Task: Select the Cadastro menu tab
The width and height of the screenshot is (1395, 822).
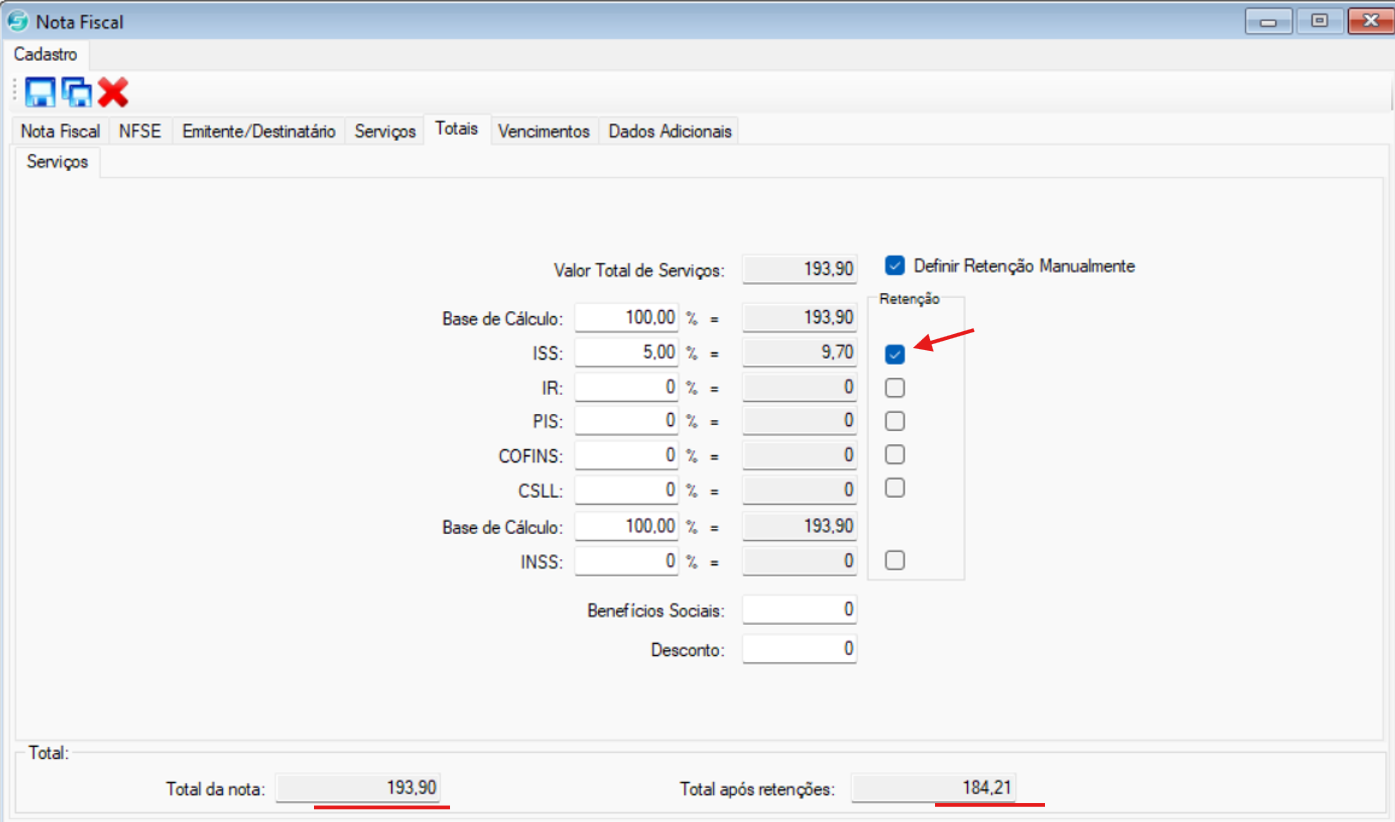Action: tap(45, 54)
